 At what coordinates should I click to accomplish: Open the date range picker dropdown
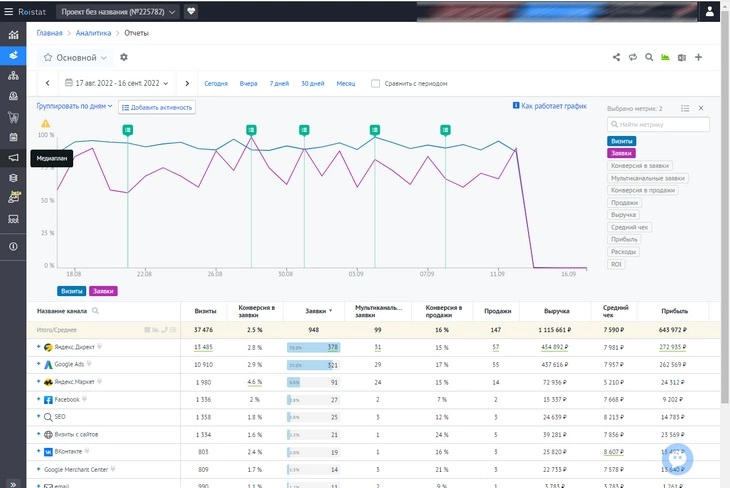coord(118,84)
